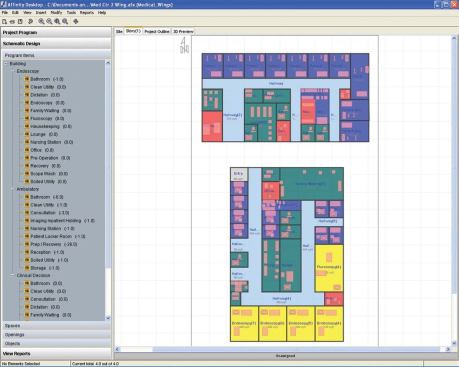This screenshot has height=367, width=459.
Task: Collapse the Endoscopy tree group
Action: 13,71
